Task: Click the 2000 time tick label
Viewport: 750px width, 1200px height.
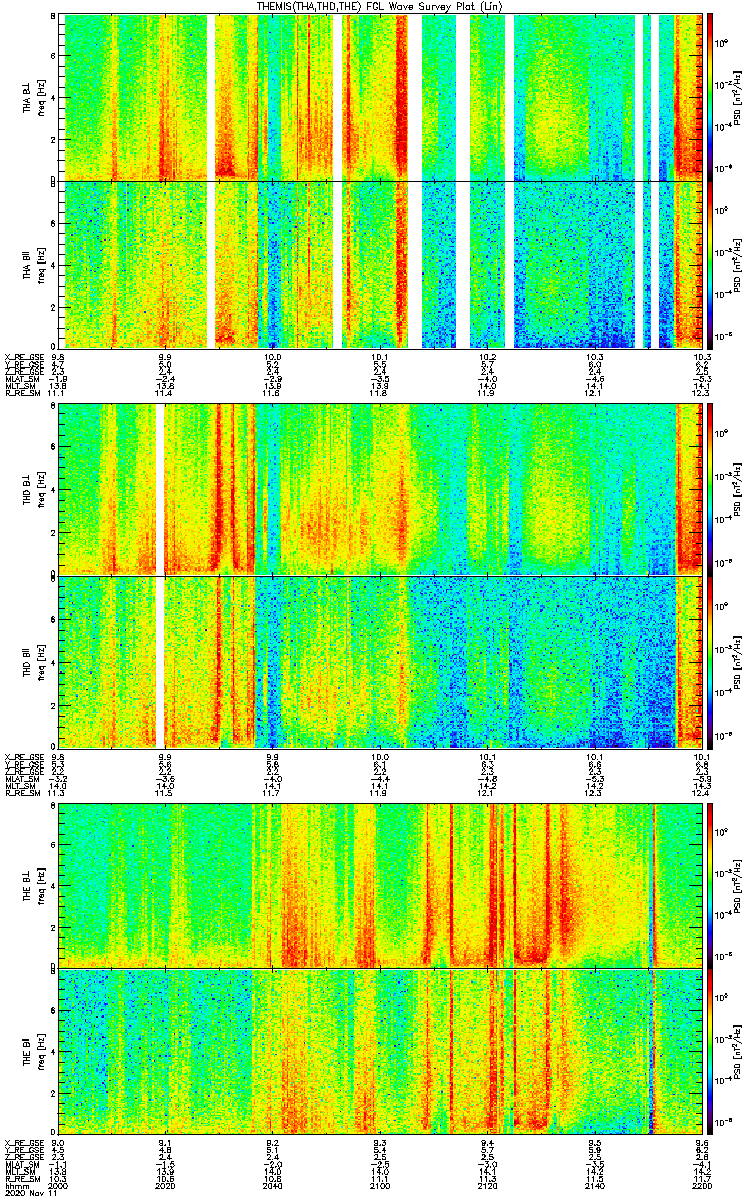Action: click(x=58, y=1186)
